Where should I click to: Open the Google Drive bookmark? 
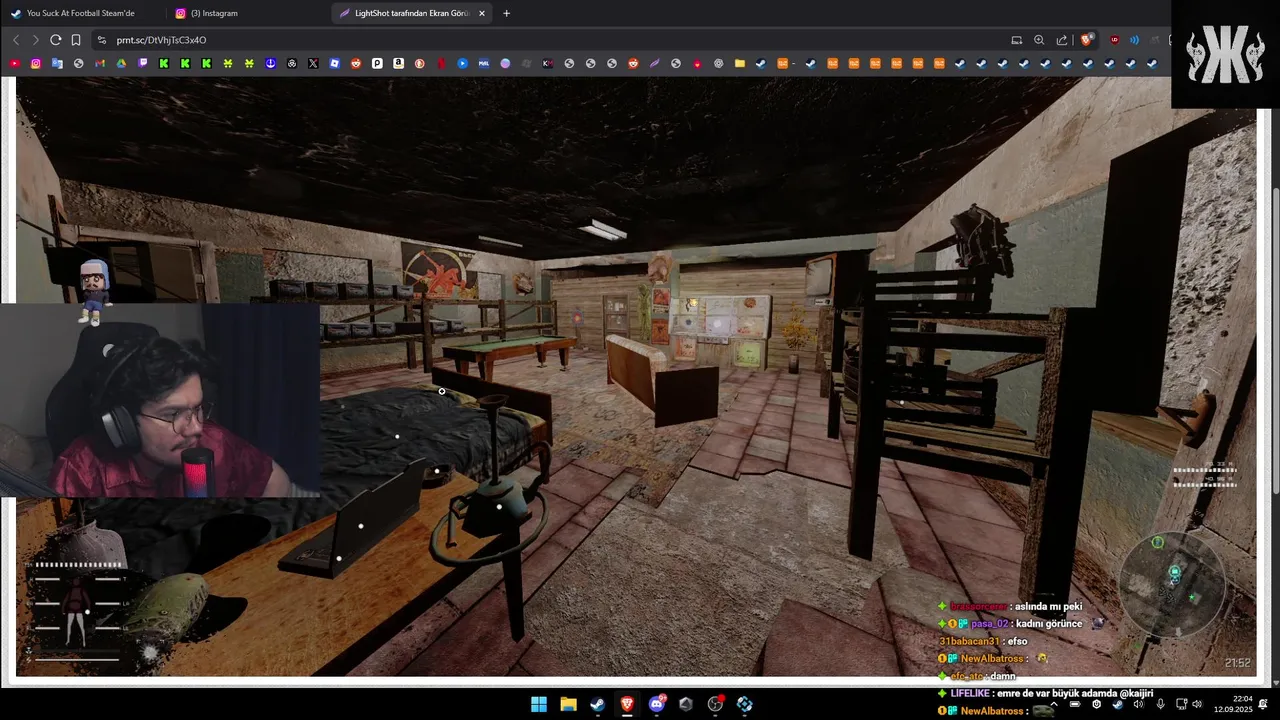121,63
